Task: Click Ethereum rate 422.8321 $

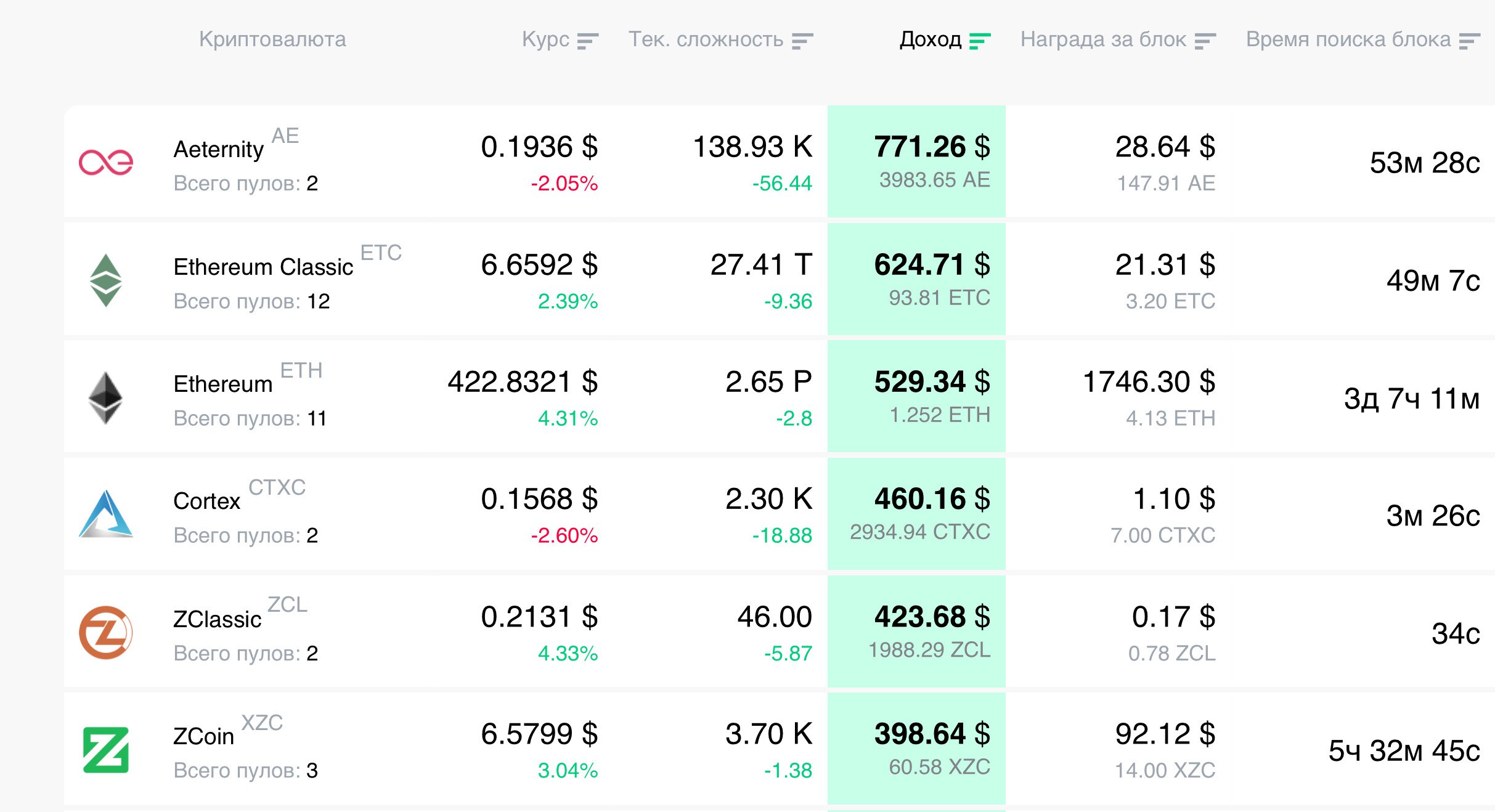Action: 523,382
